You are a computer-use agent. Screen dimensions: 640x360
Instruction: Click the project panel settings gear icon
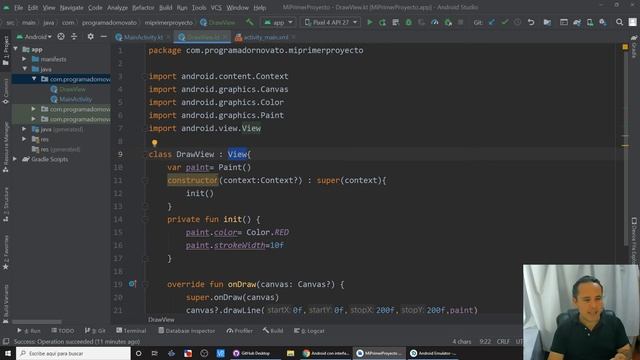(91, 37)
